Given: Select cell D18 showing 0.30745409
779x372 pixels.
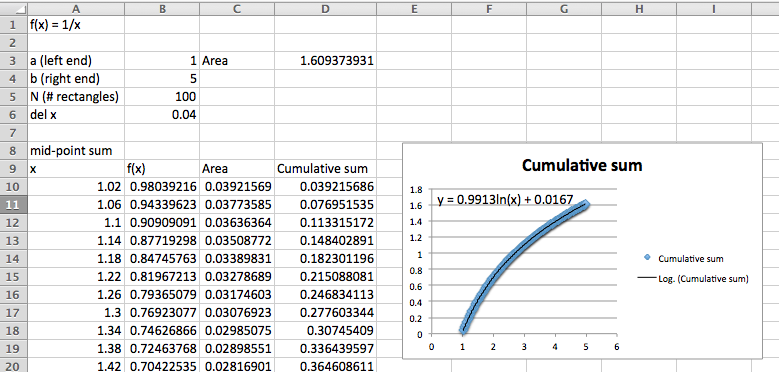Looking at the screenshot, I should [x=325, y=330].
